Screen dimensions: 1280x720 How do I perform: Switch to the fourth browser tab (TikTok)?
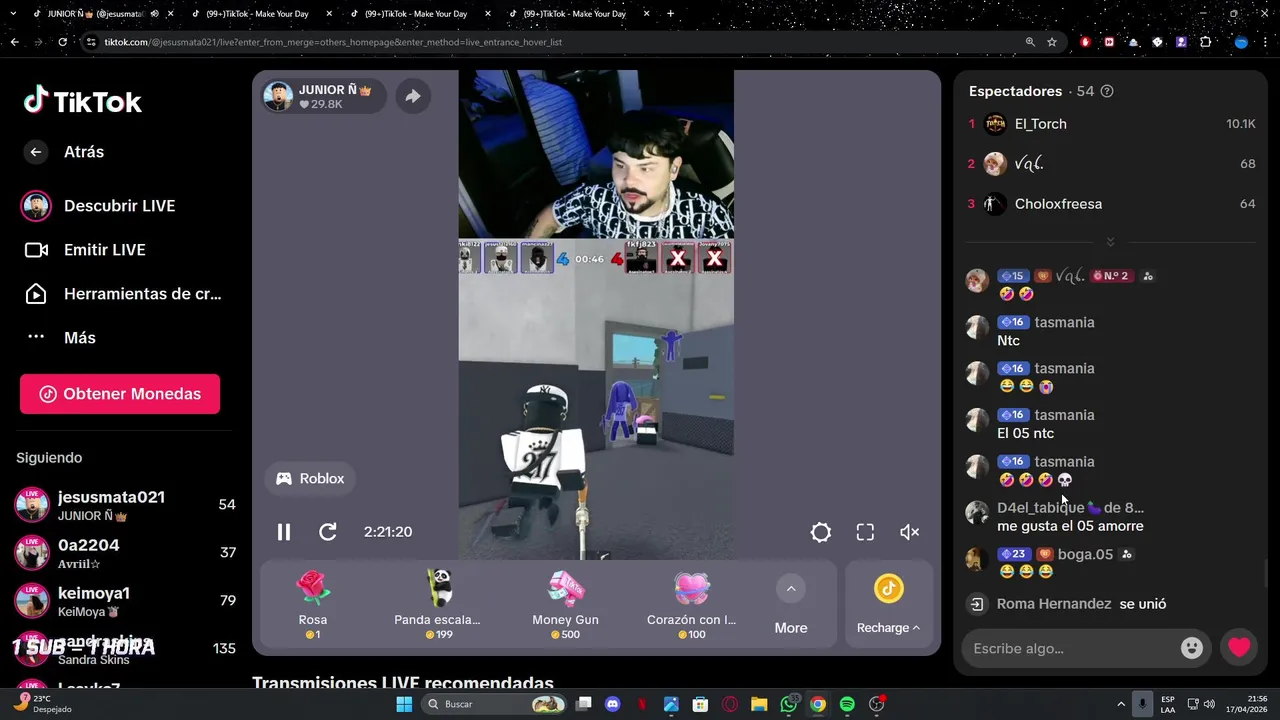coord(575,14)
